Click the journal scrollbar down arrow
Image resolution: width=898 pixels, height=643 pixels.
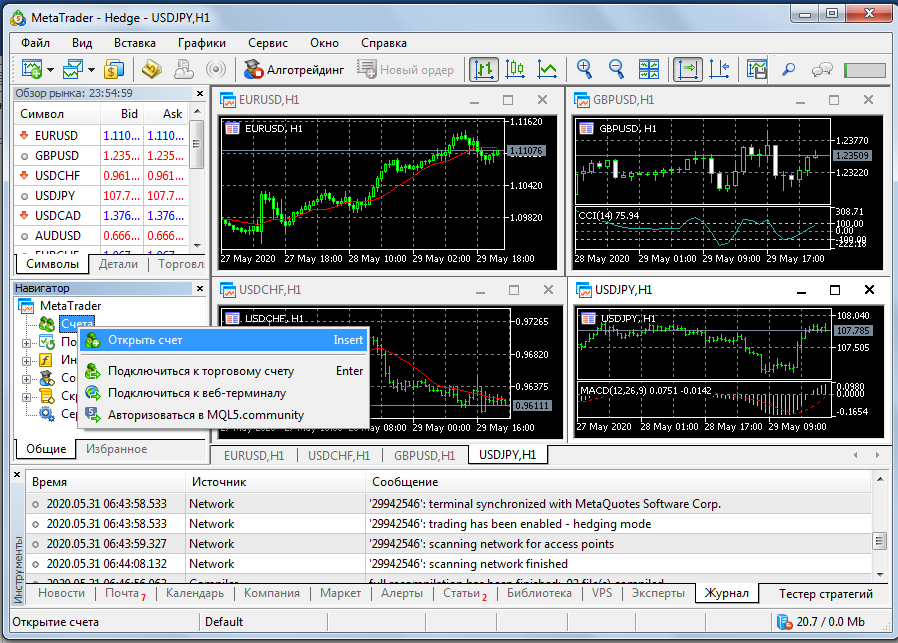880,574
